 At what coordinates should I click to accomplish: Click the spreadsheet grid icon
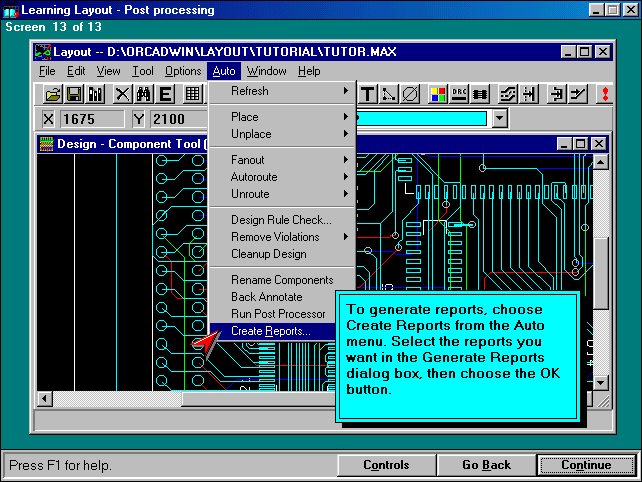tap(192, 94)
